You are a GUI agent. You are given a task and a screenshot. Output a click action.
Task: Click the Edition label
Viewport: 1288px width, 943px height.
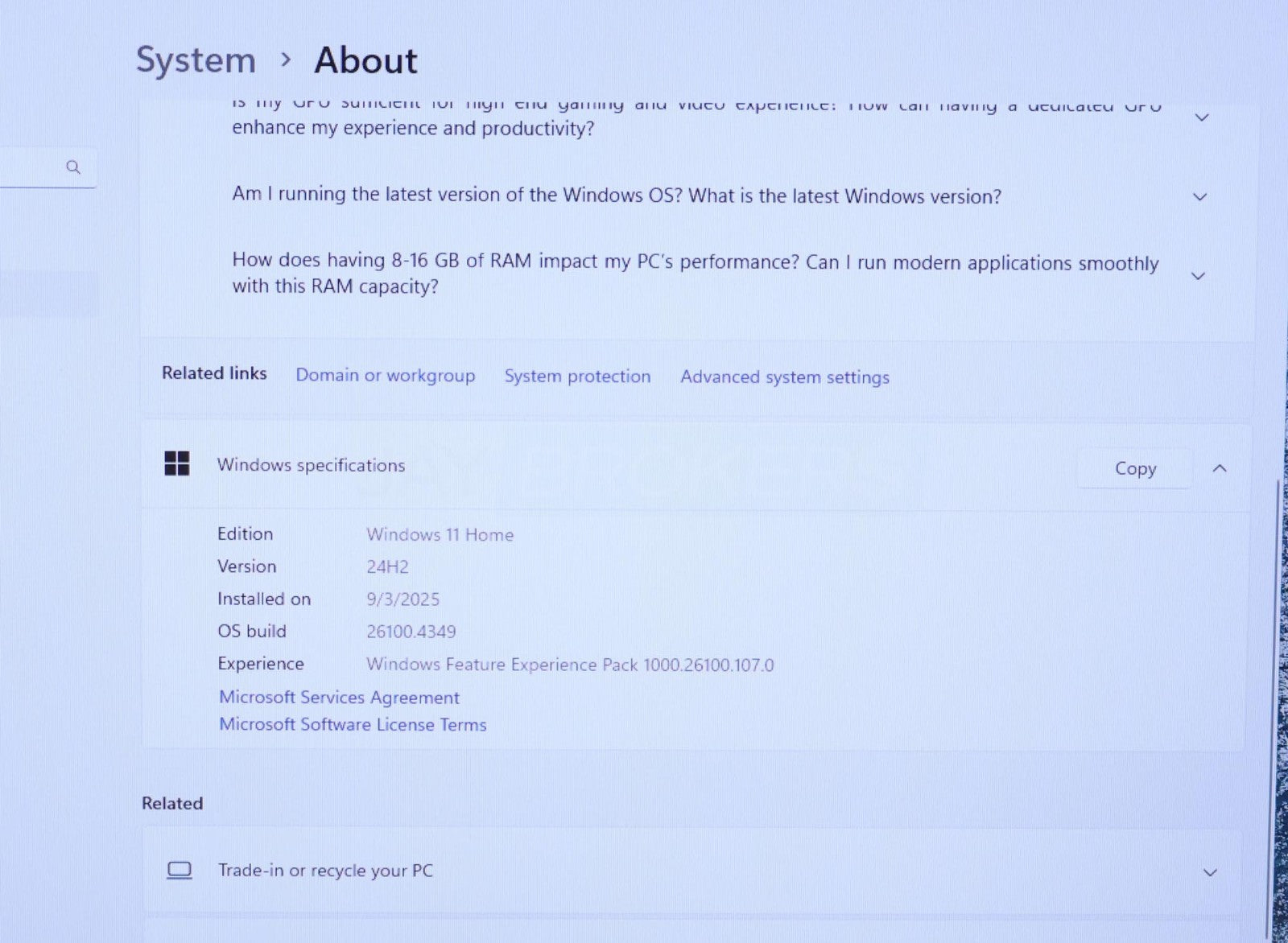point(245,533)
